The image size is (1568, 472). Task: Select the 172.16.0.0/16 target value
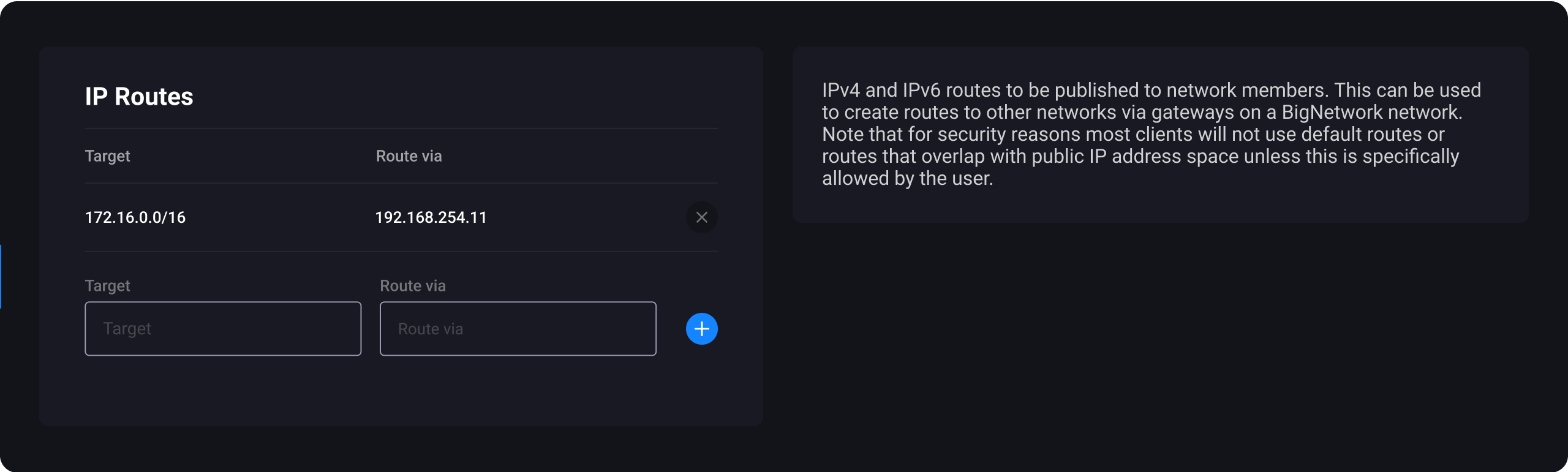click(135, 217)
